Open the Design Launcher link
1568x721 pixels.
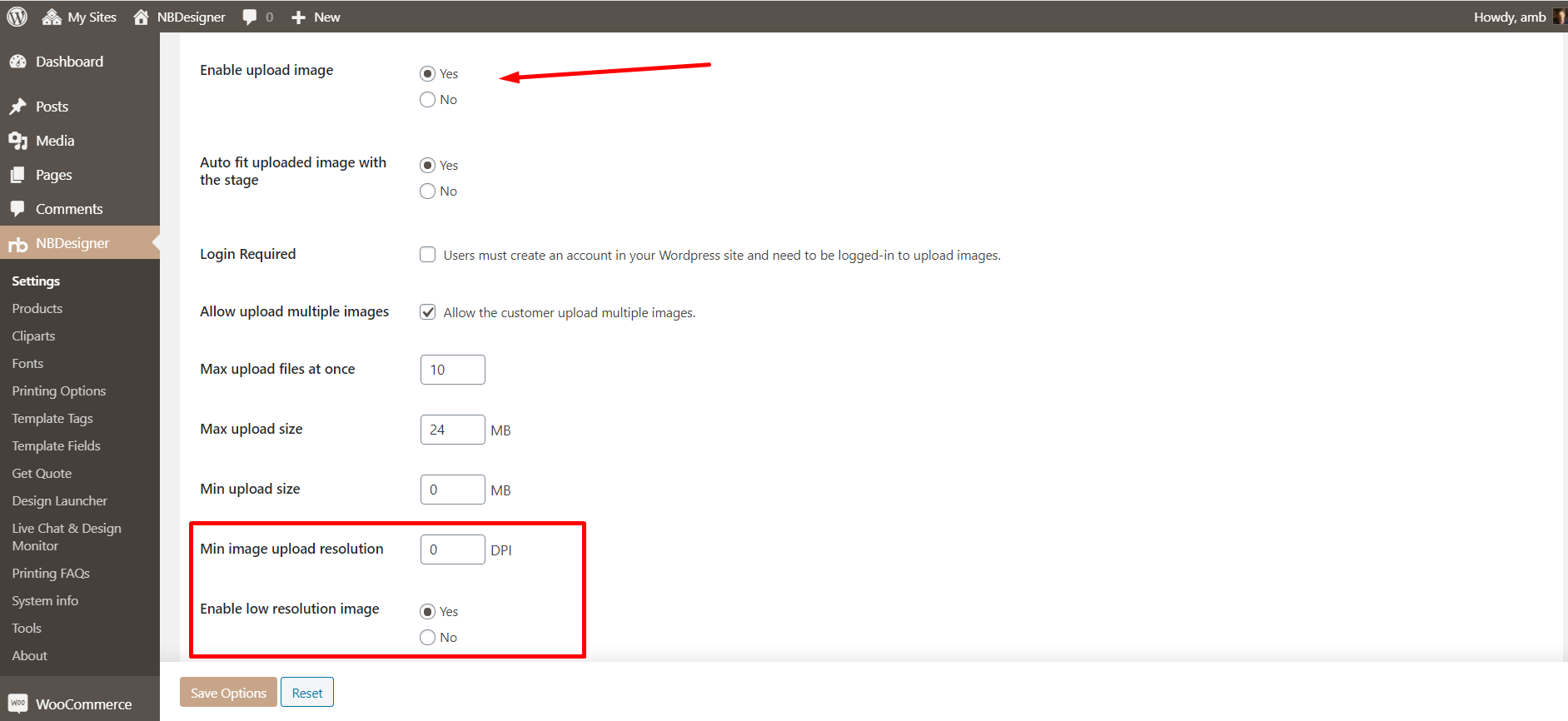(60, 500)
